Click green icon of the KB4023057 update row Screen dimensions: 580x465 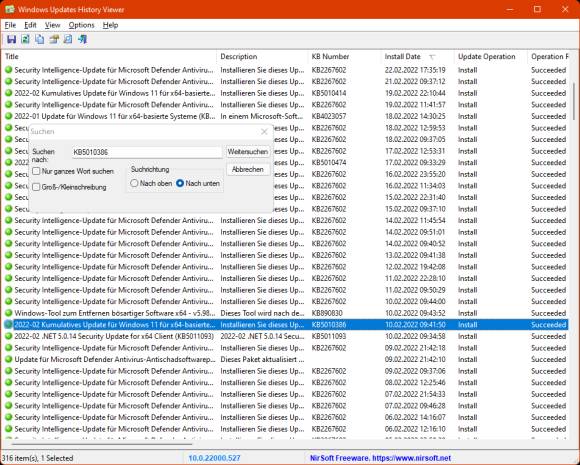[9, 116]
